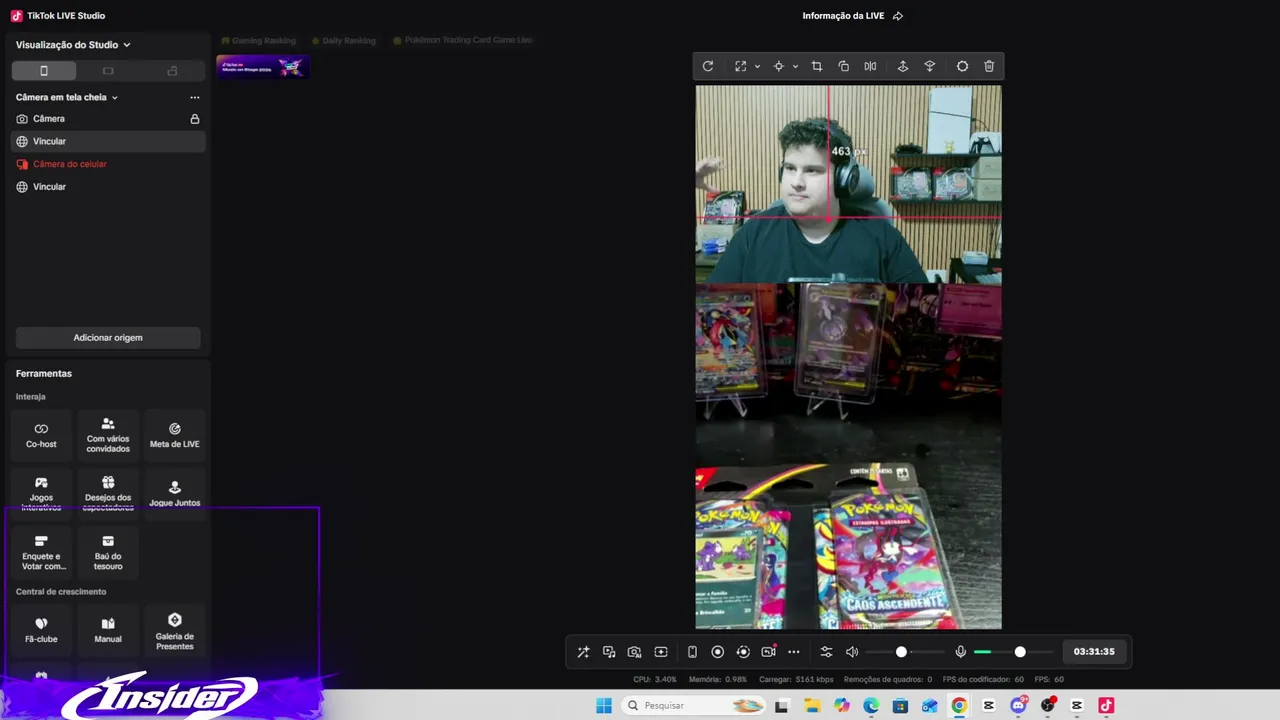
Task: Open the Windows Start menu
Action: [x=604, y=706]
